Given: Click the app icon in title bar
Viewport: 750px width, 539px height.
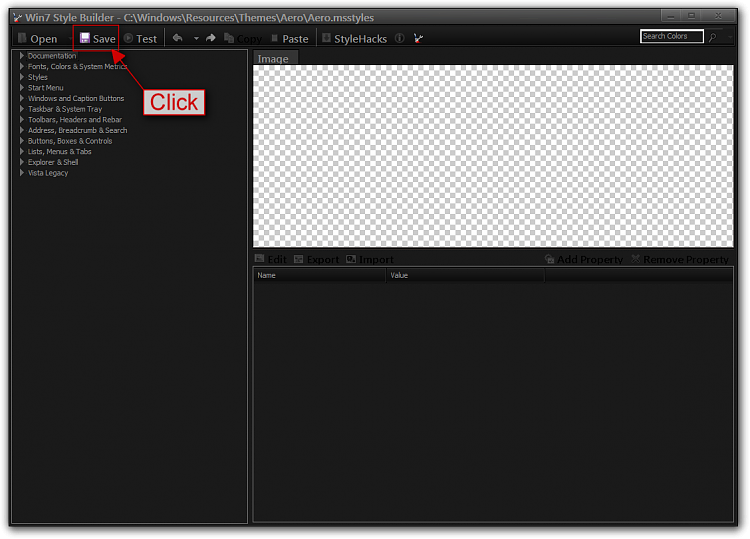Looking at the screenshot, I should pos(18,18).
